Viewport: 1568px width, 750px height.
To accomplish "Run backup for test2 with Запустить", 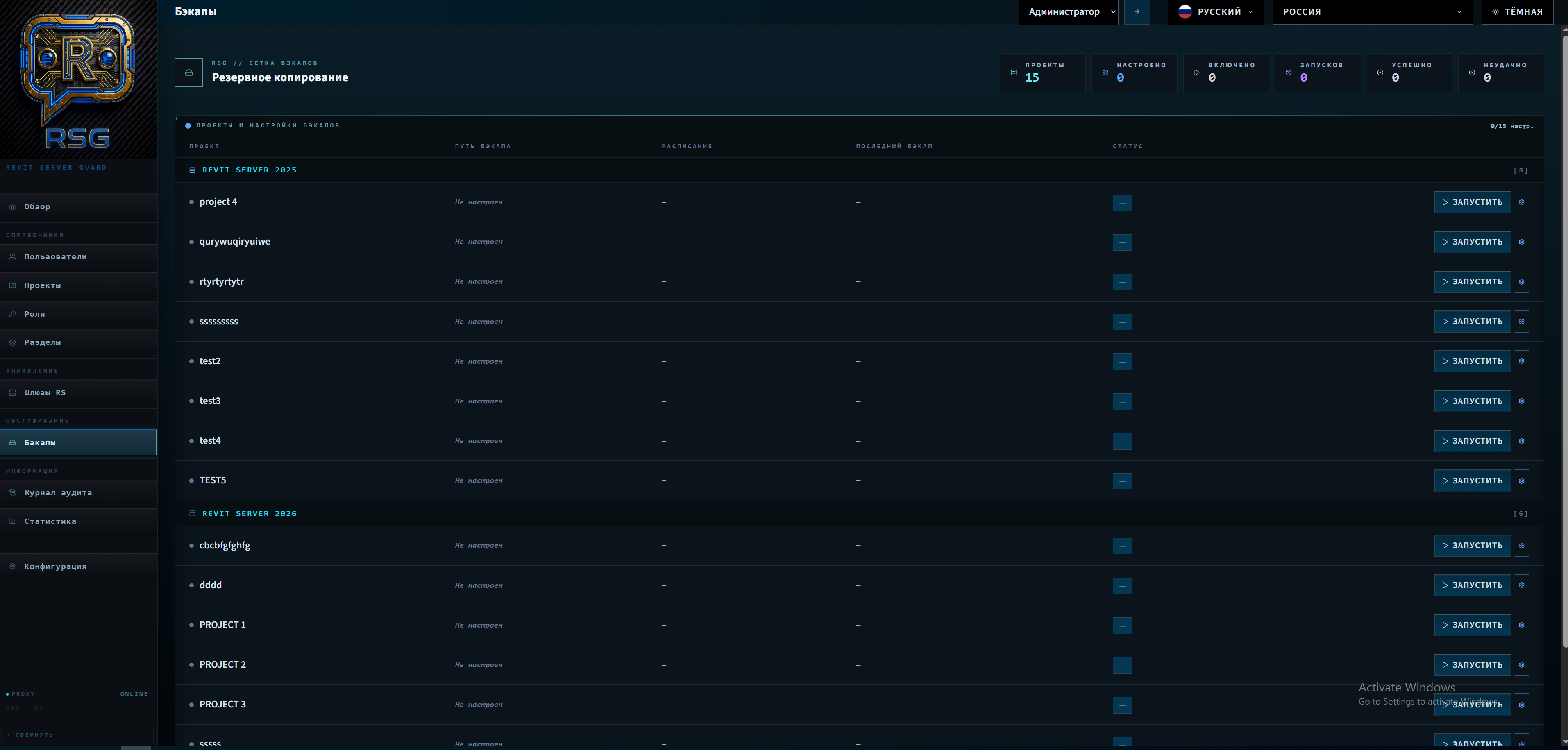I will tap(1472, 361).
